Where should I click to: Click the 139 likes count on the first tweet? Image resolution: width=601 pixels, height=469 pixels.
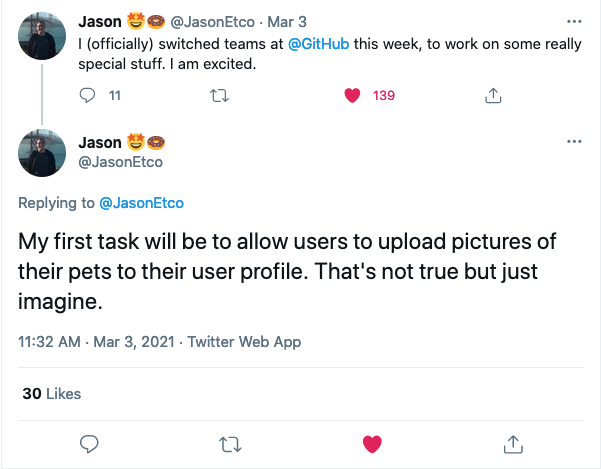[384, 95]
